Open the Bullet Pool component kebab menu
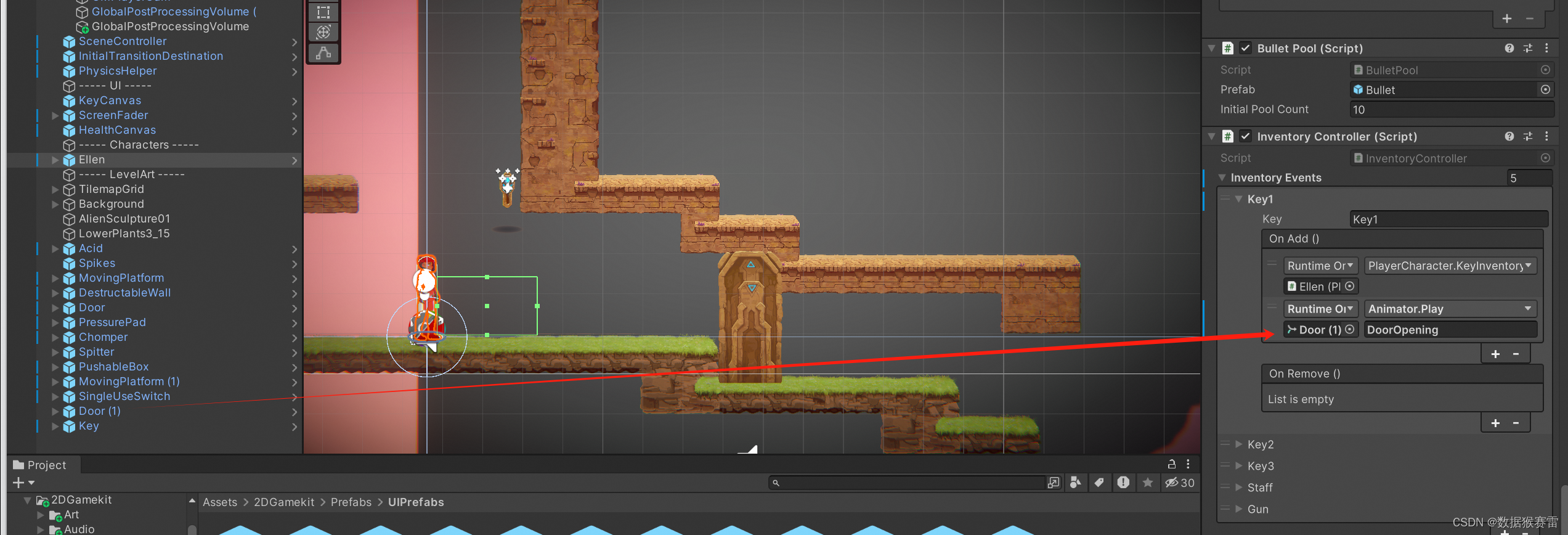 coord(1546,48)
